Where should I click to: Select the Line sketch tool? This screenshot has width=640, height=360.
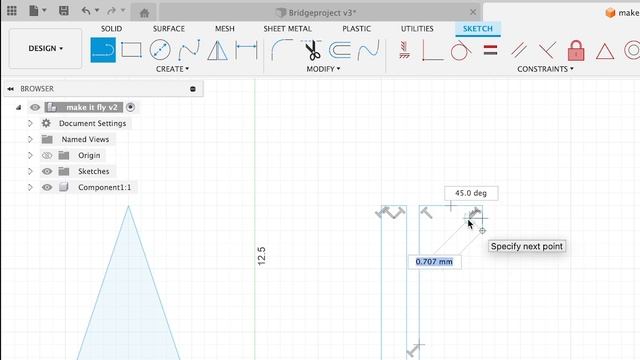(x=103, y=50)
